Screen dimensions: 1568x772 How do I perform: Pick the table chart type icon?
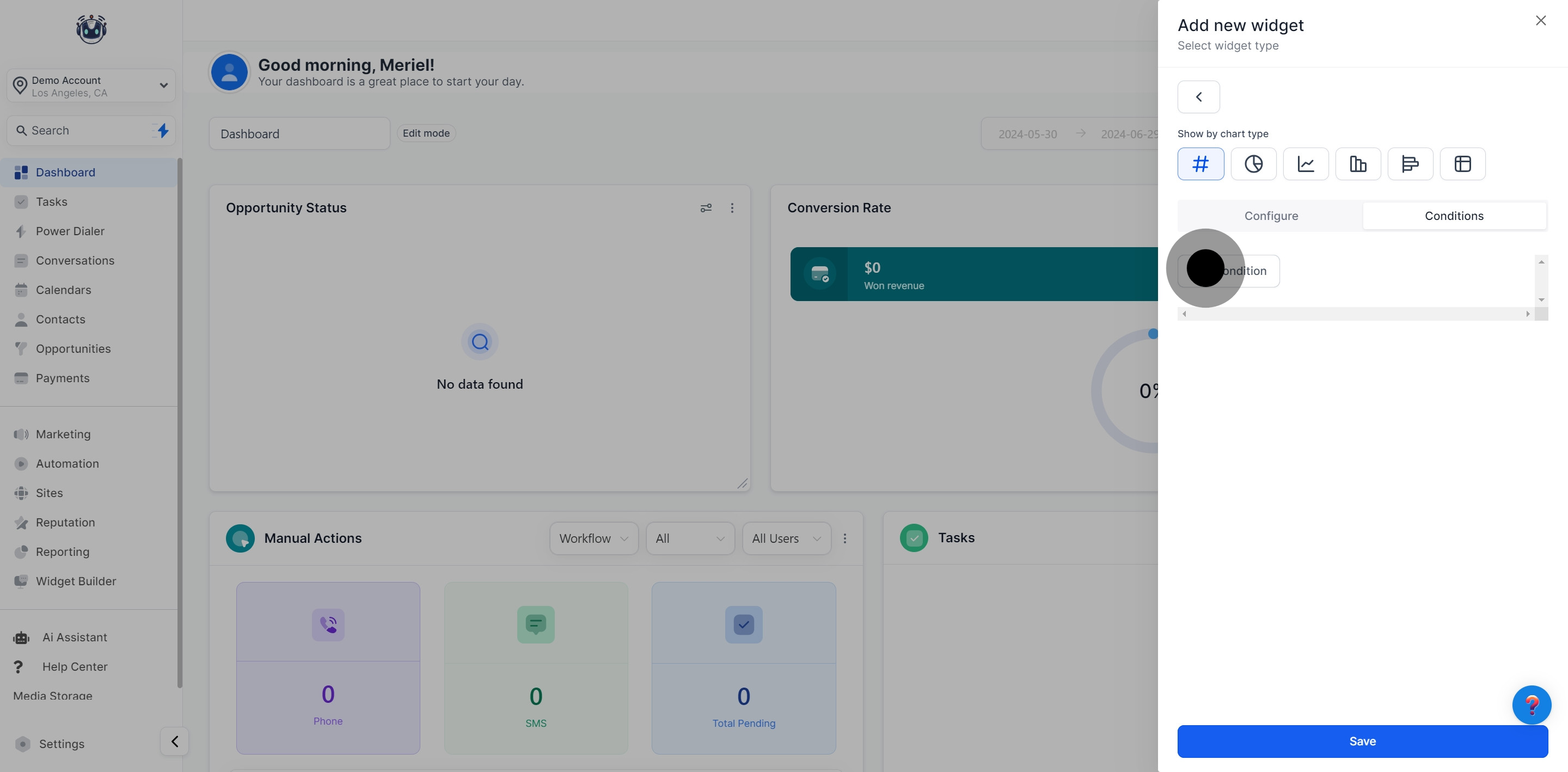click(x=1462, y=164)
